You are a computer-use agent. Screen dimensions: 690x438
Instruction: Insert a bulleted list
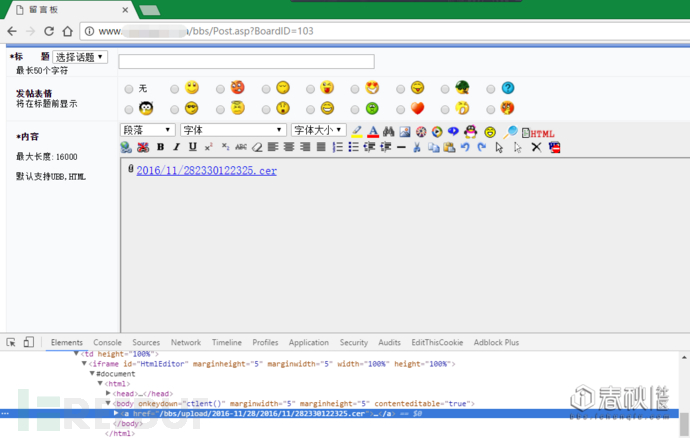point(353,147)
